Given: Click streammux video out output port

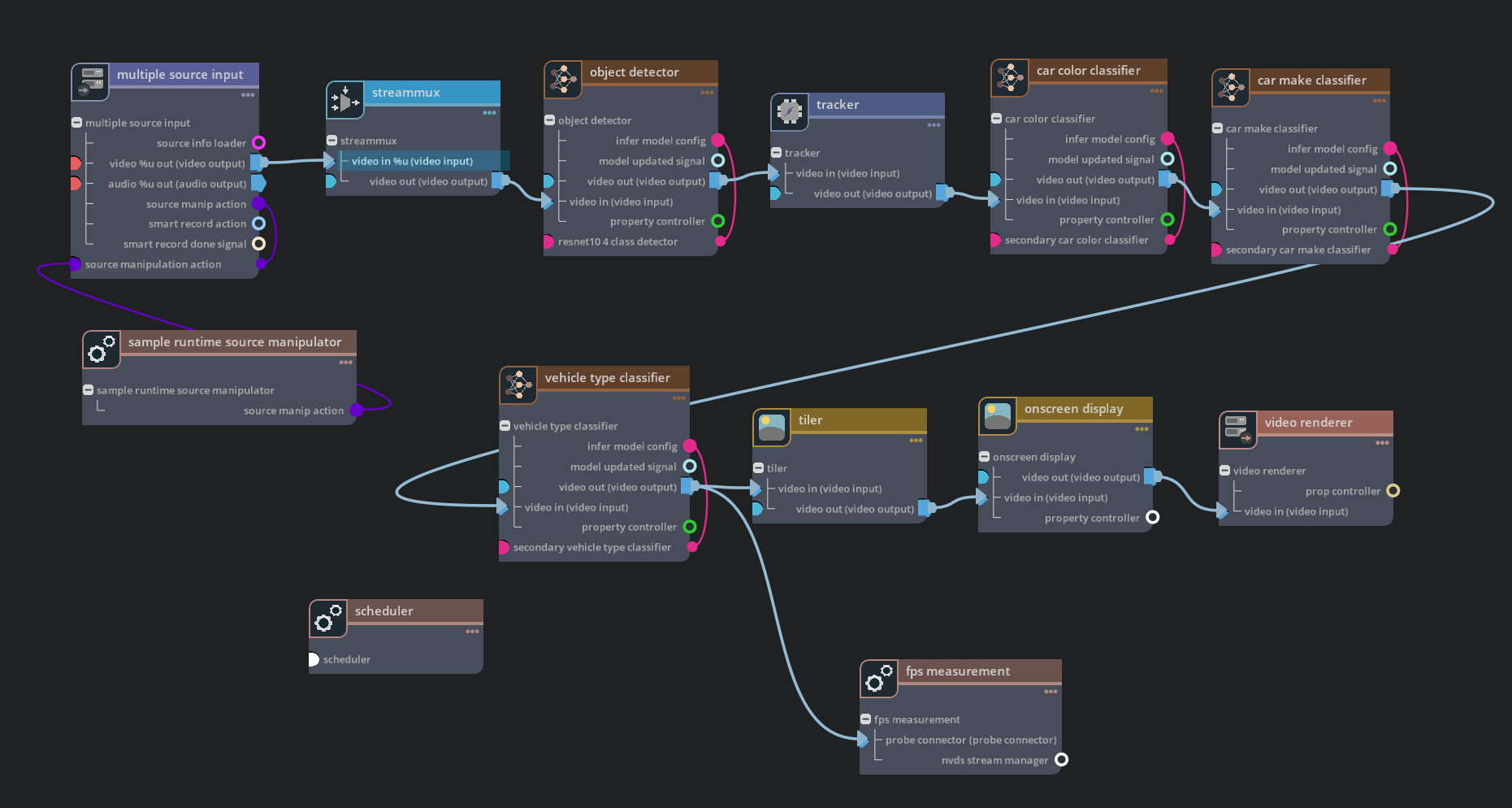Looking at the screenshot, I should click(500, 180).
